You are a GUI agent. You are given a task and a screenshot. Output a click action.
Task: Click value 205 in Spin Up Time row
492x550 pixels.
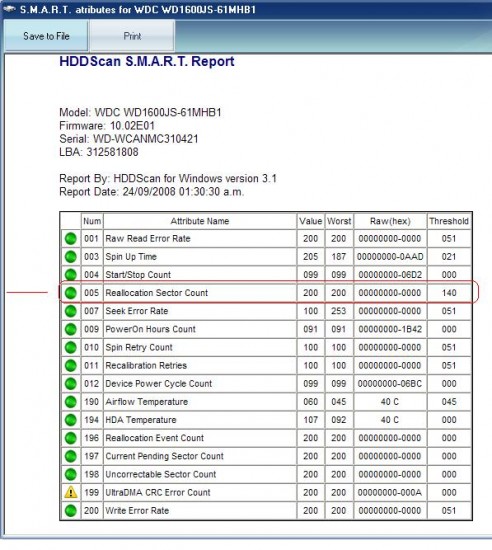pyautogui.click(x=311, y=257)
